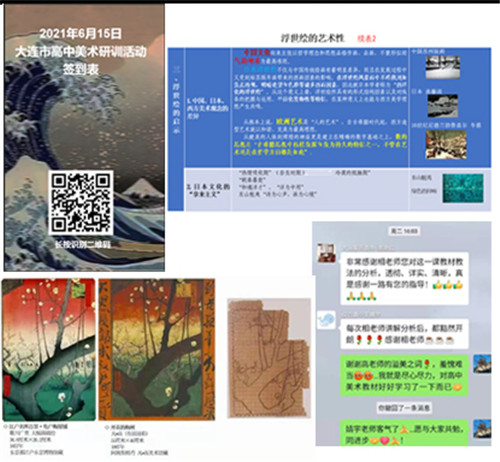Click the 日本文化的拿来主义 table cell
Image resolution: width=500 pixels, height=462 pixels.
click(x=208, y=190)
